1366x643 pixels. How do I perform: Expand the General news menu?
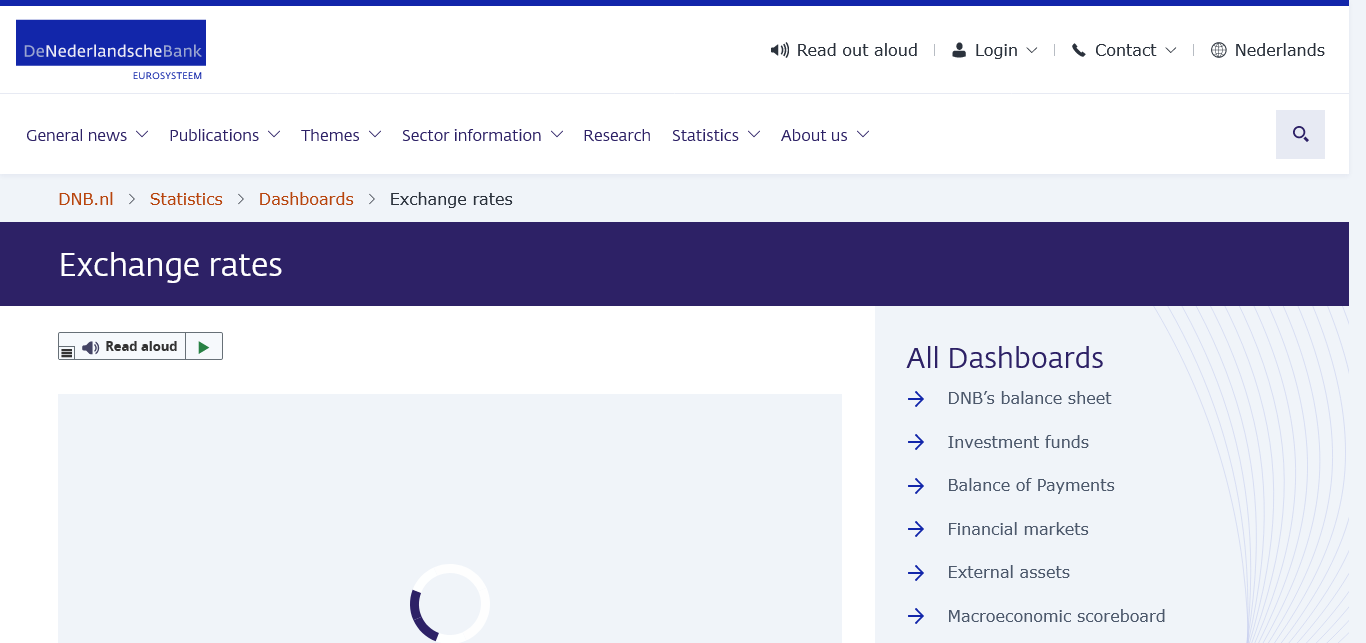click(87, 135)
